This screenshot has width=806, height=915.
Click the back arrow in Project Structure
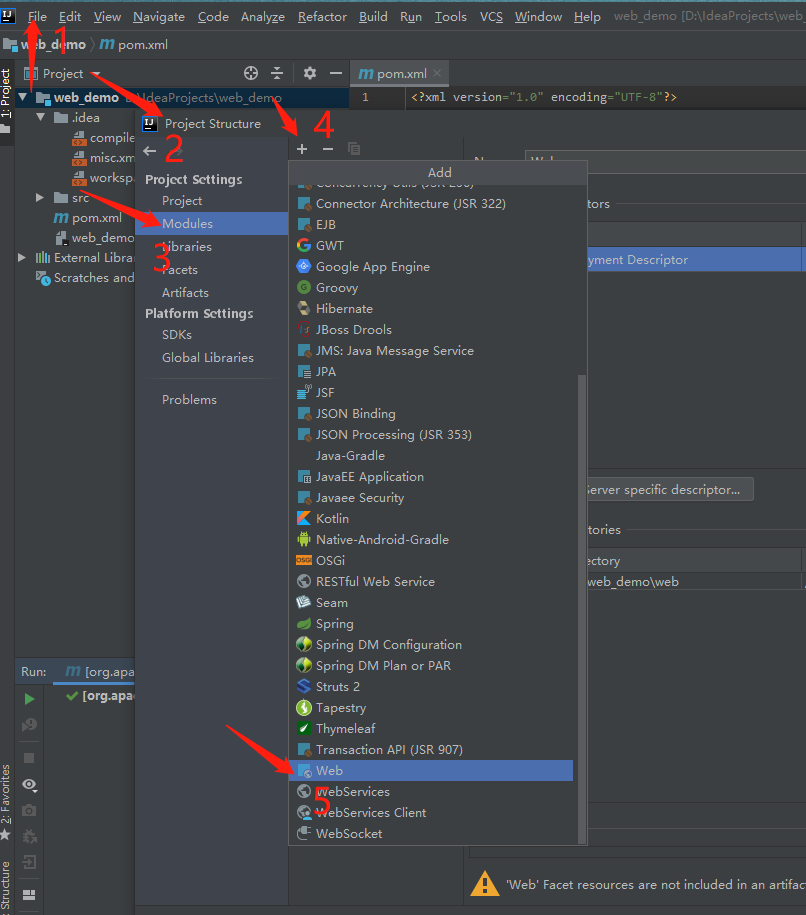pos(149,151)
